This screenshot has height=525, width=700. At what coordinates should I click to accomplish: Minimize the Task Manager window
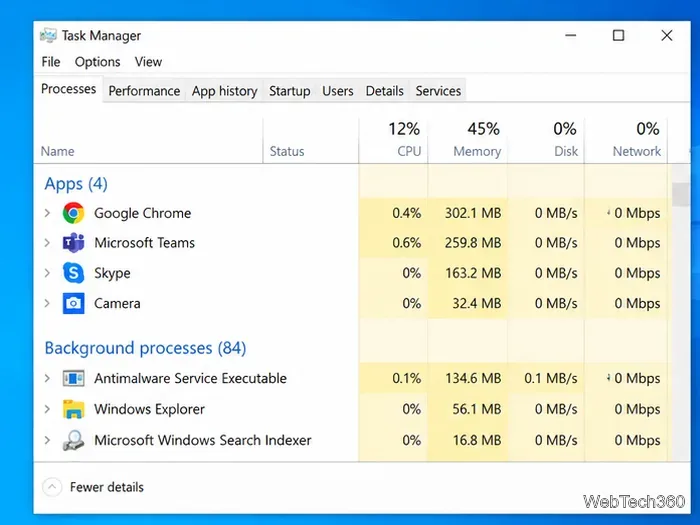pyautogui.click(x=571, y=35)
